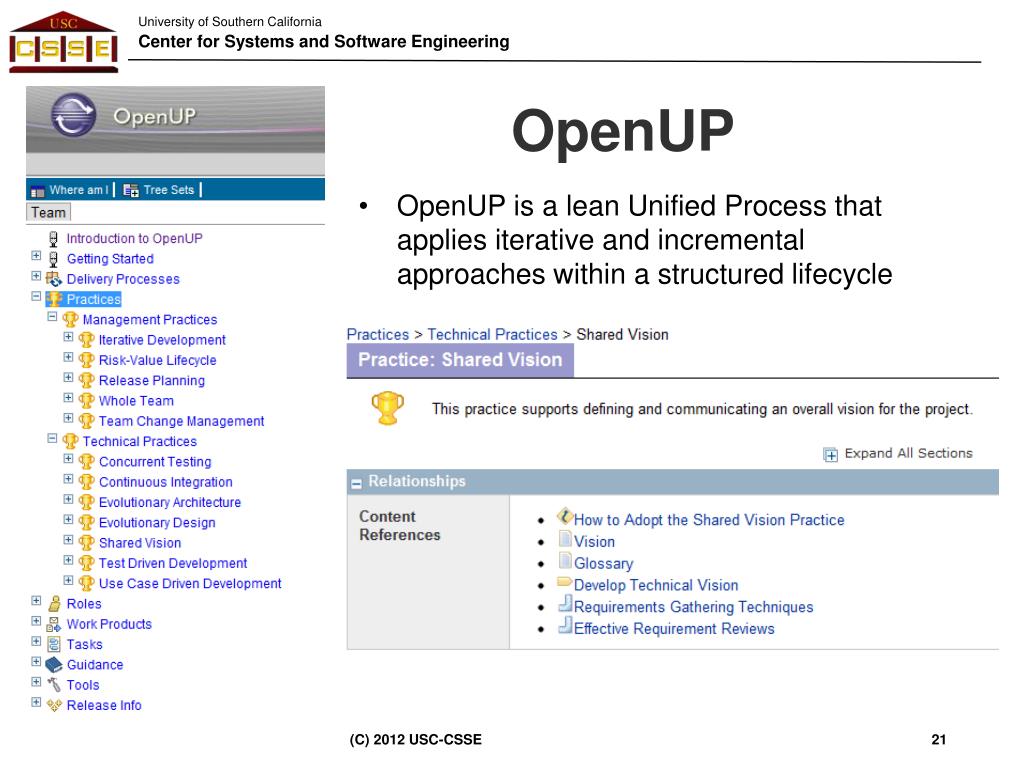Click the Introduction to OpenUP page icon
This screenshot has height=768, width=1024.
tap(54, 239)
